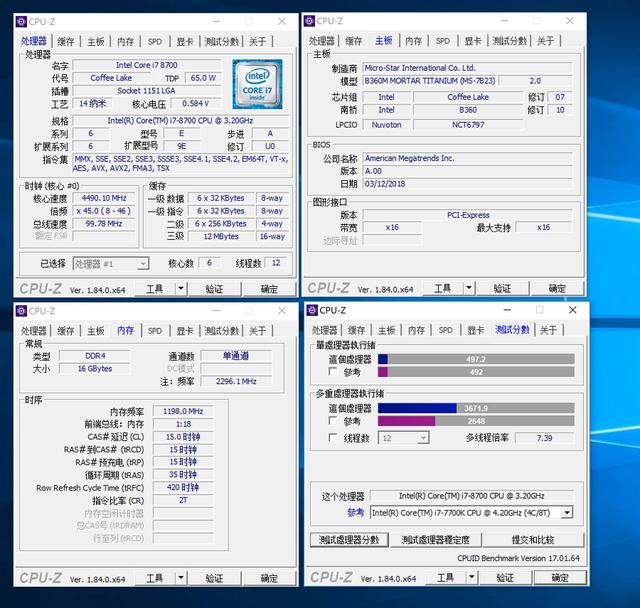Expand 工具 arrow in benchmark window

click(472, 577)
